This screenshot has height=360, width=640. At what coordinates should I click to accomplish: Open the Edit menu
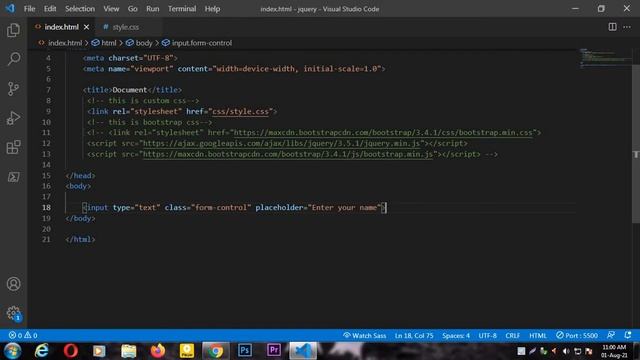pos(50,9)
